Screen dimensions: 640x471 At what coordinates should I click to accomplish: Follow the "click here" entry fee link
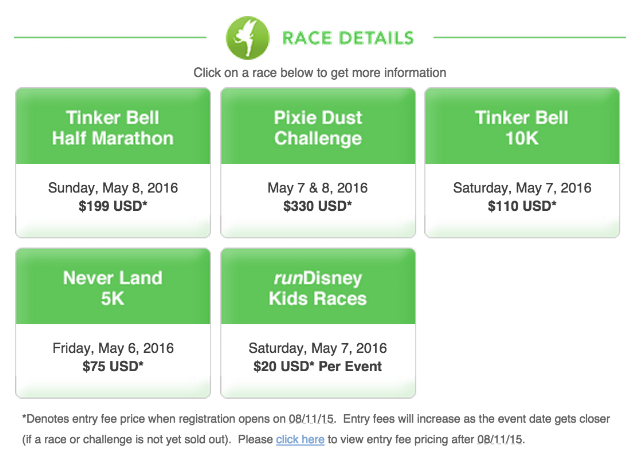point(300,439)
